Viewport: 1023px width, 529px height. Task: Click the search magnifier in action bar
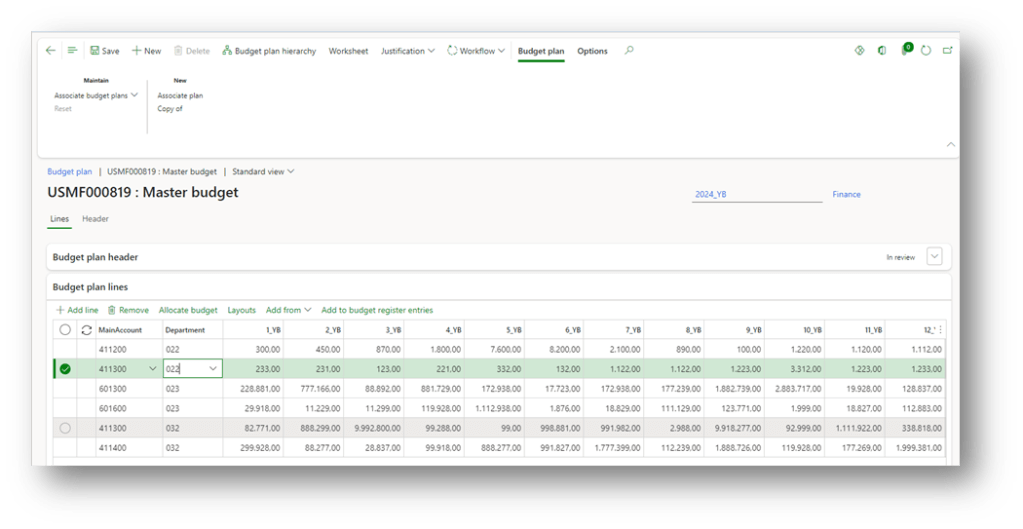click(629, 51)
